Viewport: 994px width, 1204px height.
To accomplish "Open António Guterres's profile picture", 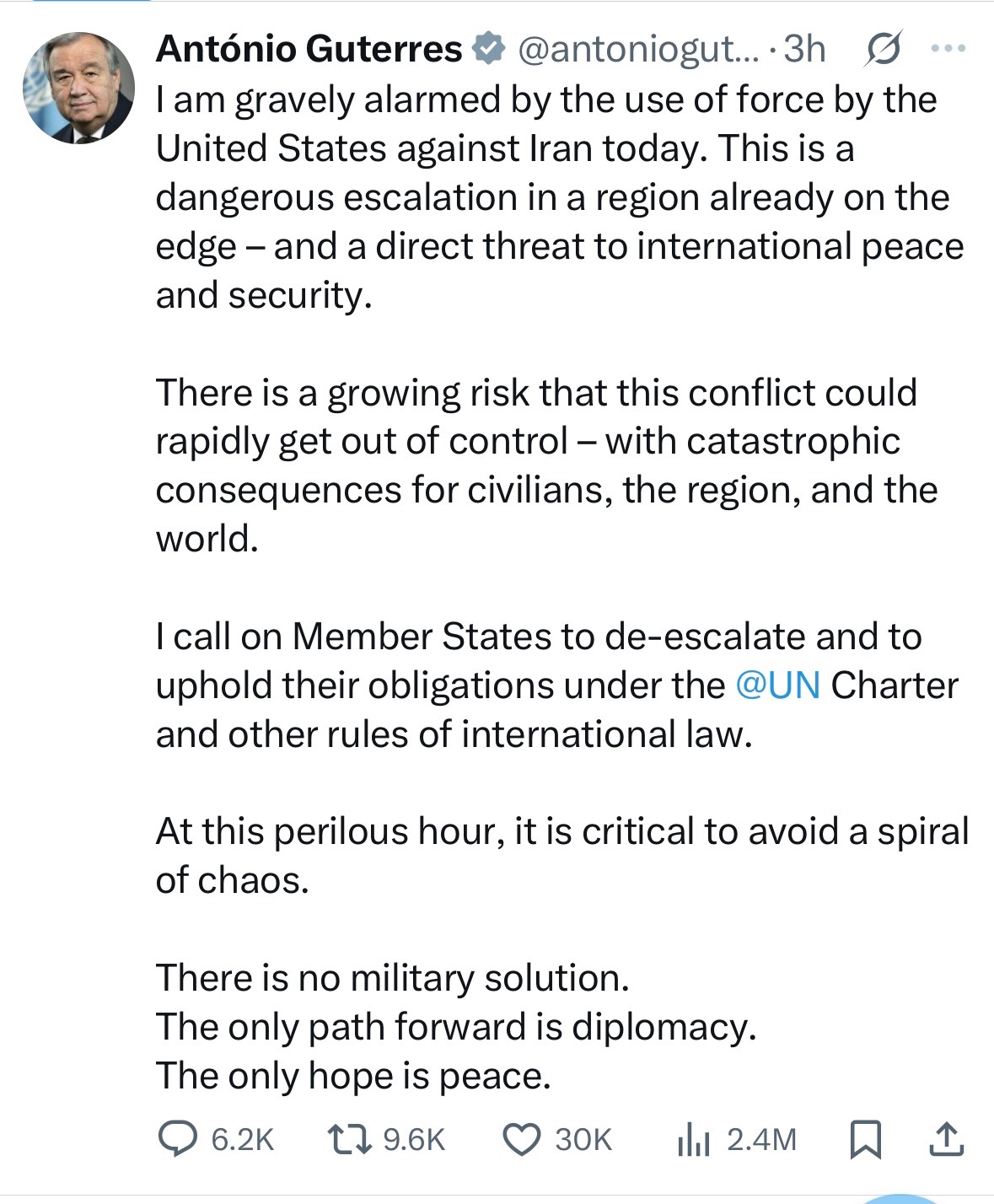I will tap(78, 89).
